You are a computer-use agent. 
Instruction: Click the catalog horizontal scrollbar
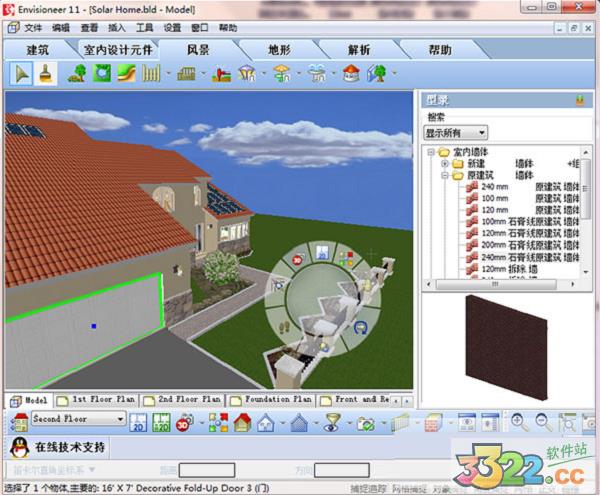pyautogui.click(x=500, y=284)
